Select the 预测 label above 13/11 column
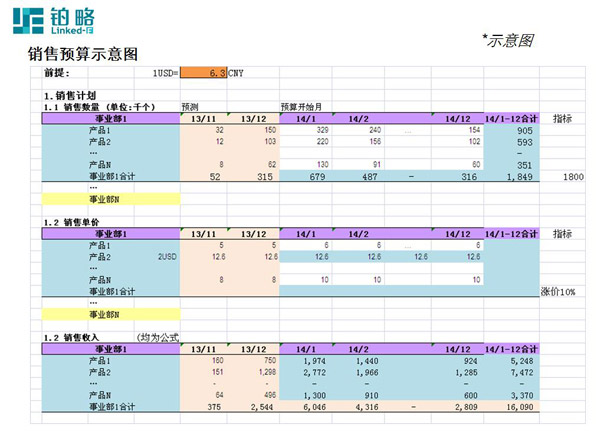The image size is (600, 431). [x=190, y=106]
